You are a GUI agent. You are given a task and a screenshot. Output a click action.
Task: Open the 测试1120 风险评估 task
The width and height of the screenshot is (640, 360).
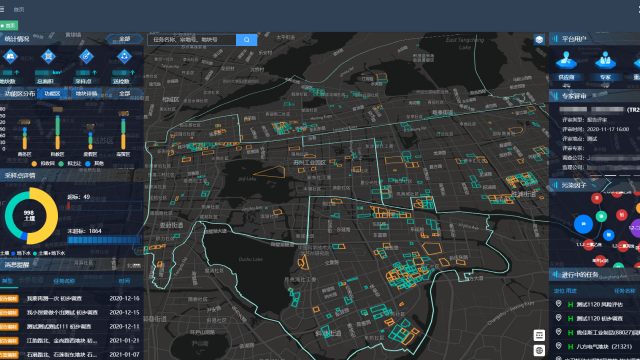599,304
